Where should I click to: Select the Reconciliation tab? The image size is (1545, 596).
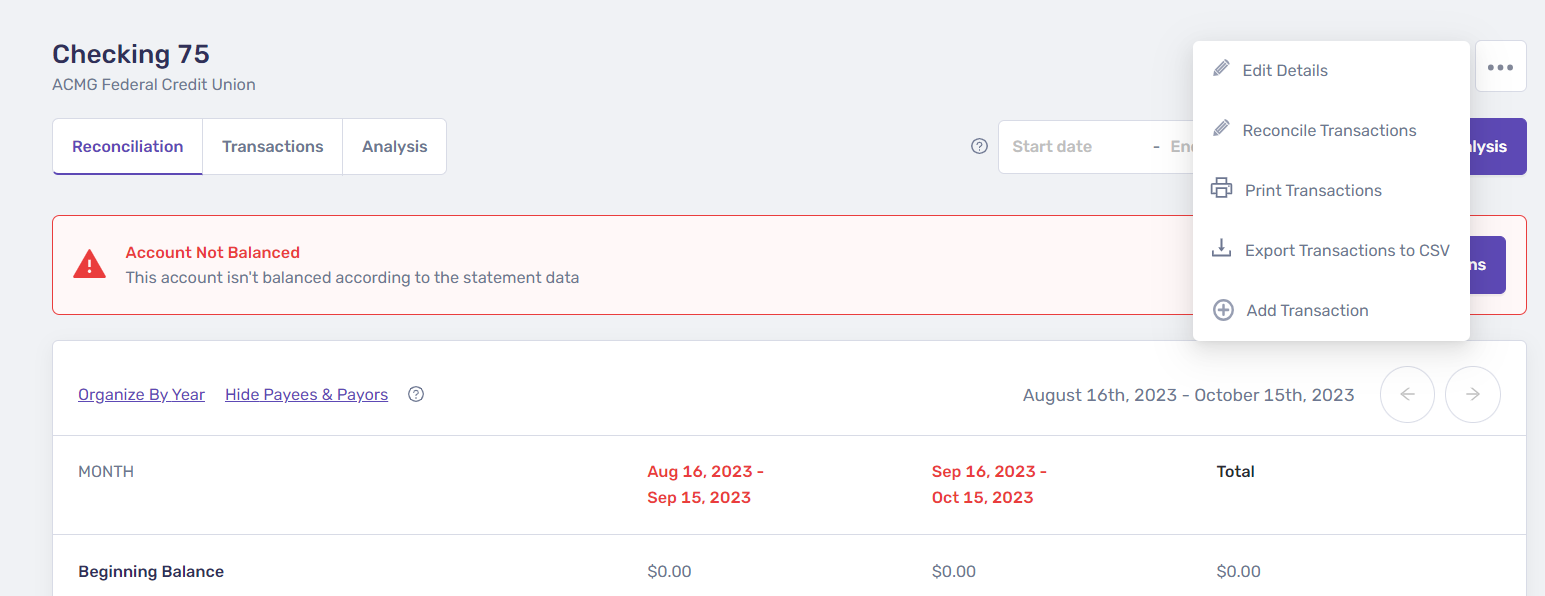(127, 146)
